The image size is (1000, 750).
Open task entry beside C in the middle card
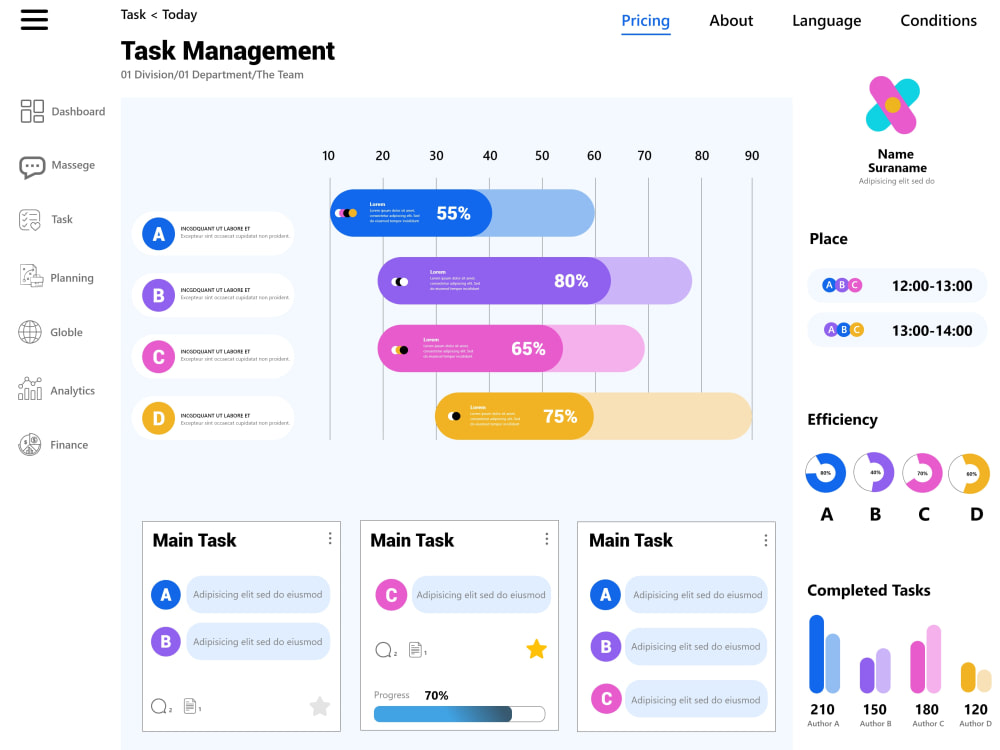click(x=481, y=594)
